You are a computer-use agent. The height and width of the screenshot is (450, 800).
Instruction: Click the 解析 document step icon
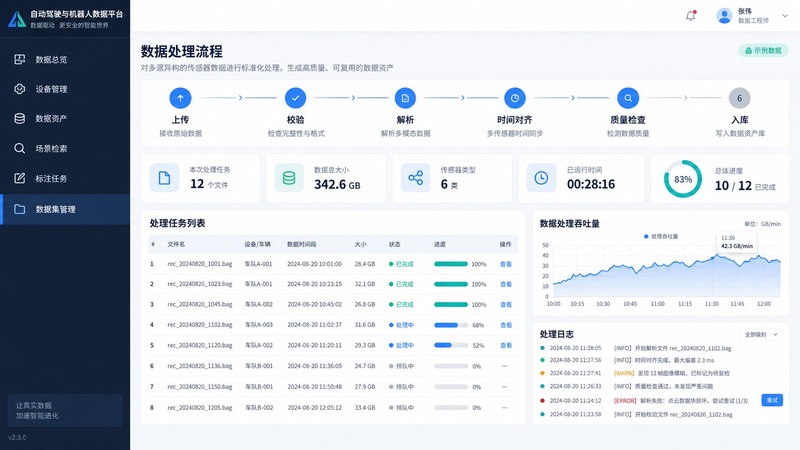tap(405, 98)
